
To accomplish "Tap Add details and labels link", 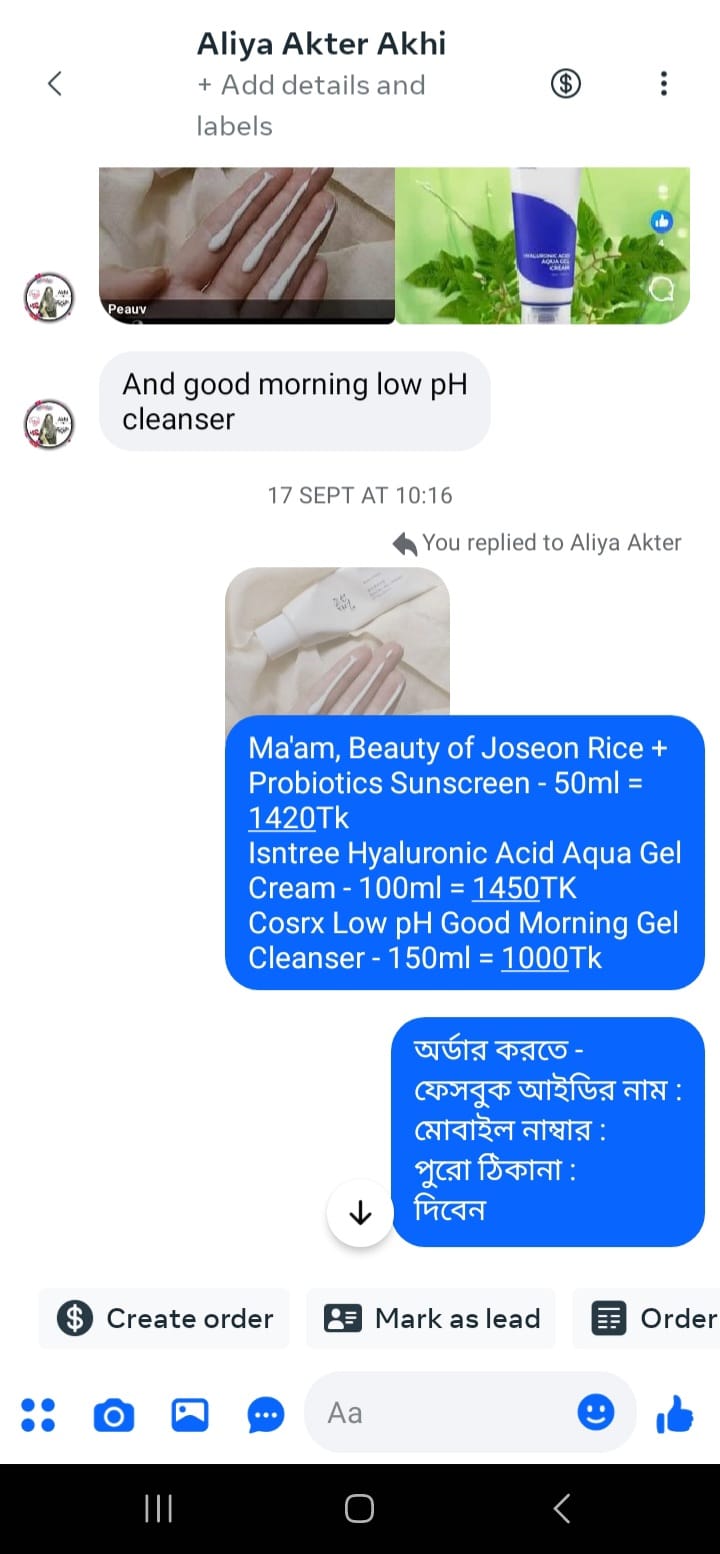I will pyautogui.click(x=311, y=105).
